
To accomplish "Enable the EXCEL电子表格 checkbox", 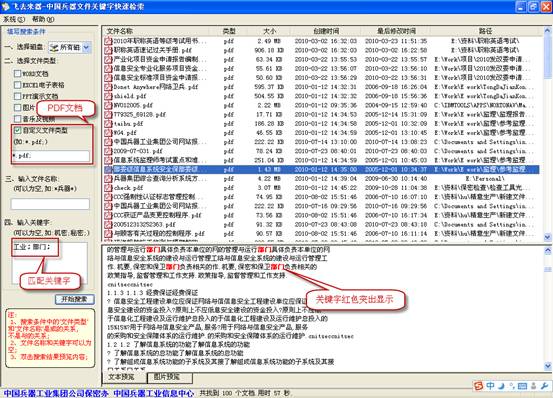I will coord(17,85).
